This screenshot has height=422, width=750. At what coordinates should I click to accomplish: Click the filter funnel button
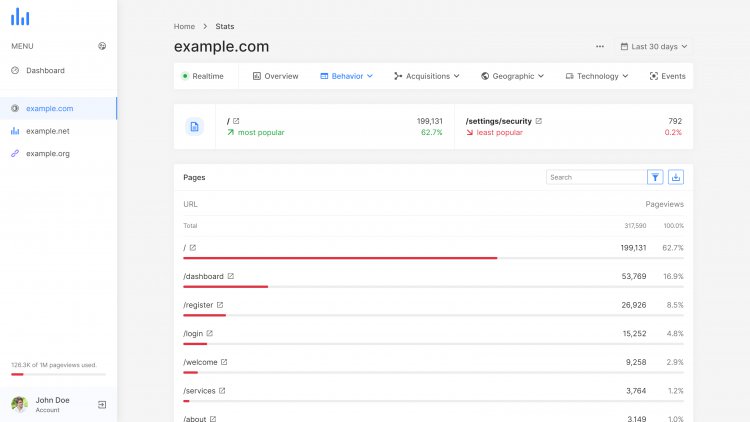point(655,177)
